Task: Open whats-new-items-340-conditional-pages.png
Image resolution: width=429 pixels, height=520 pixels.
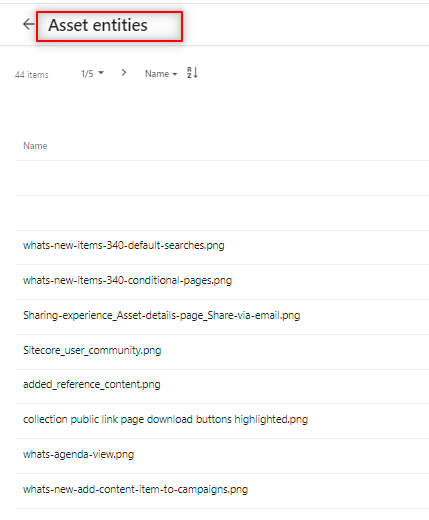Action: pos(127,280)
